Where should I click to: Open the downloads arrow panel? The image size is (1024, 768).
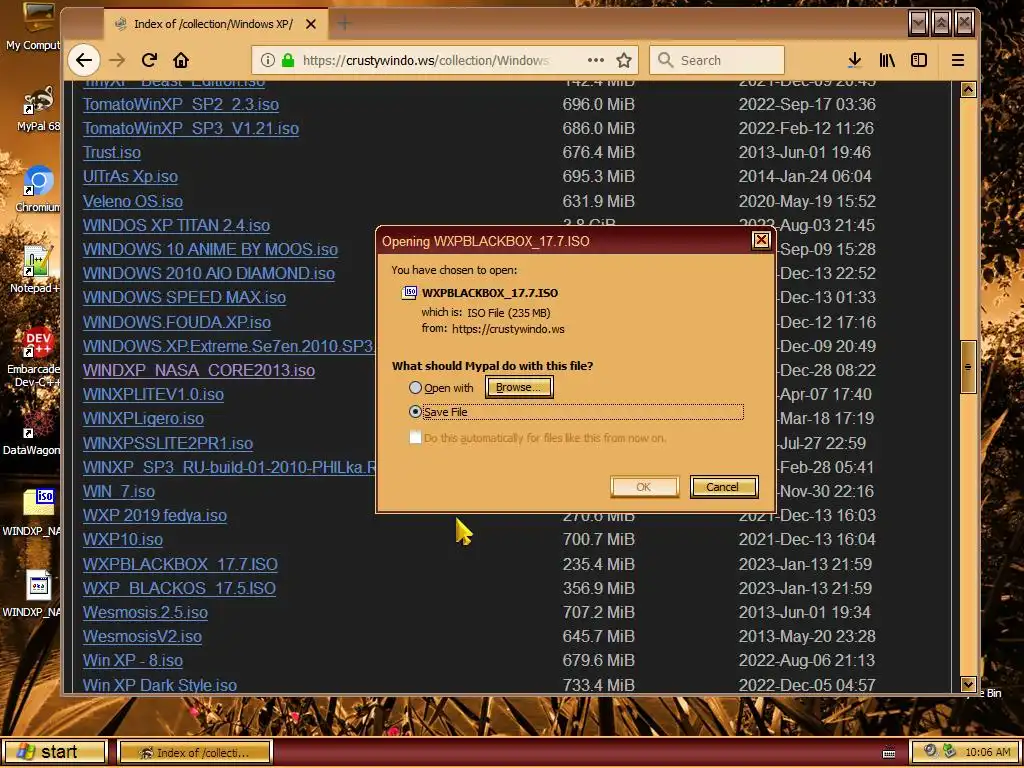coord(854,60)
